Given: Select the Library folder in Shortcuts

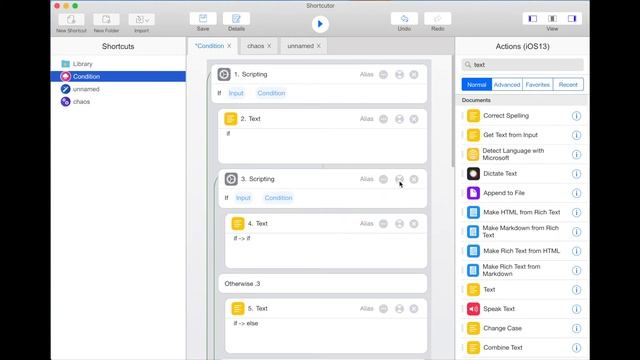Looking at the screenshot, I should click(x=118, y=64).
